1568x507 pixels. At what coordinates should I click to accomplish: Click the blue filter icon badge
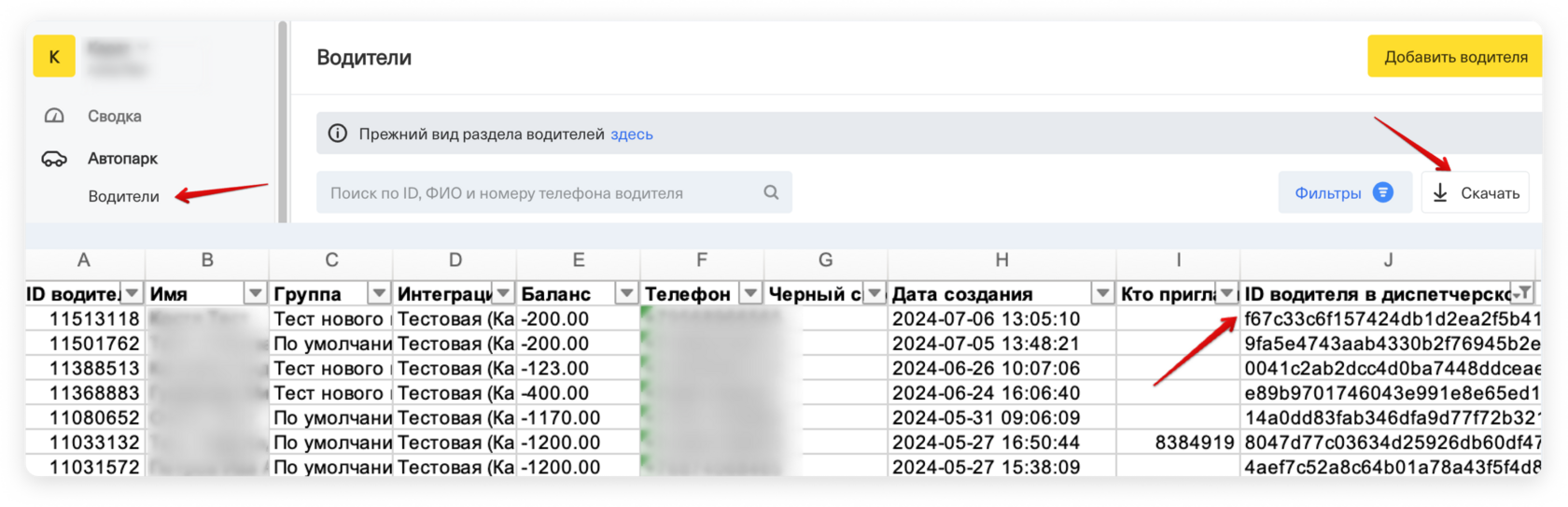pos(1383,192)
